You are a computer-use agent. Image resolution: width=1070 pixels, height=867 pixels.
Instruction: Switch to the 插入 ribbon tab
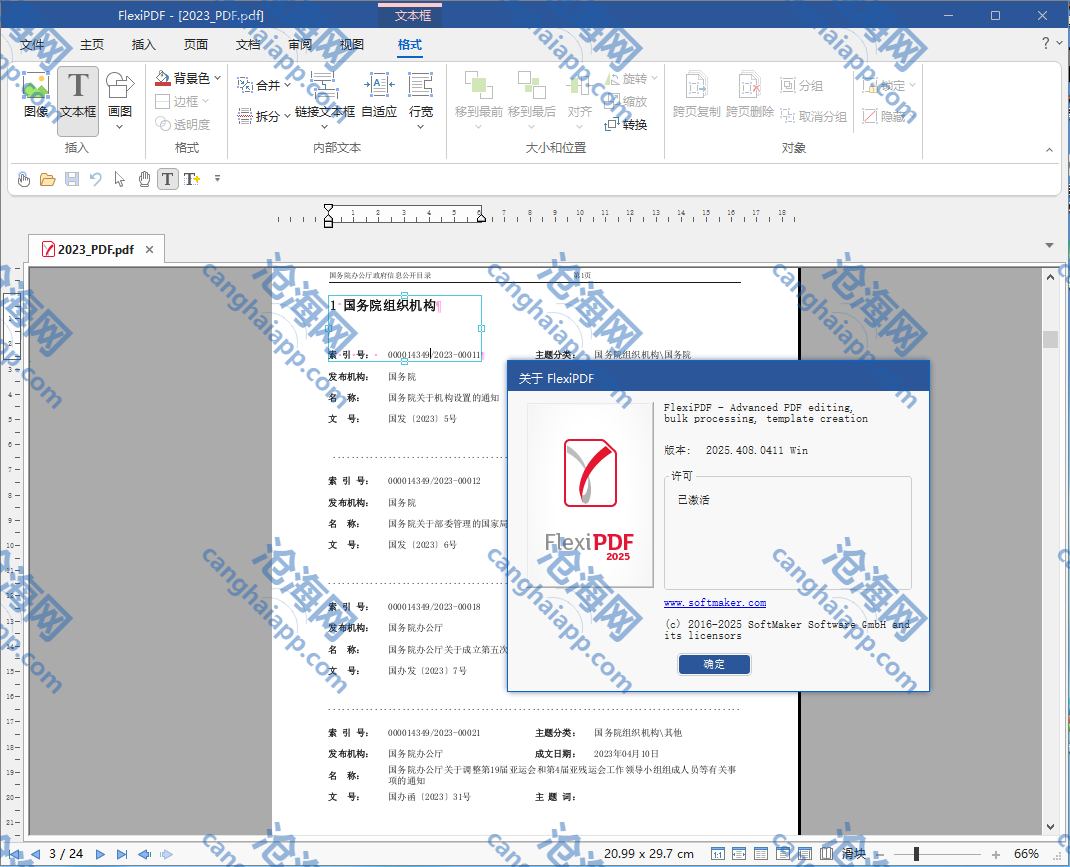144,45
